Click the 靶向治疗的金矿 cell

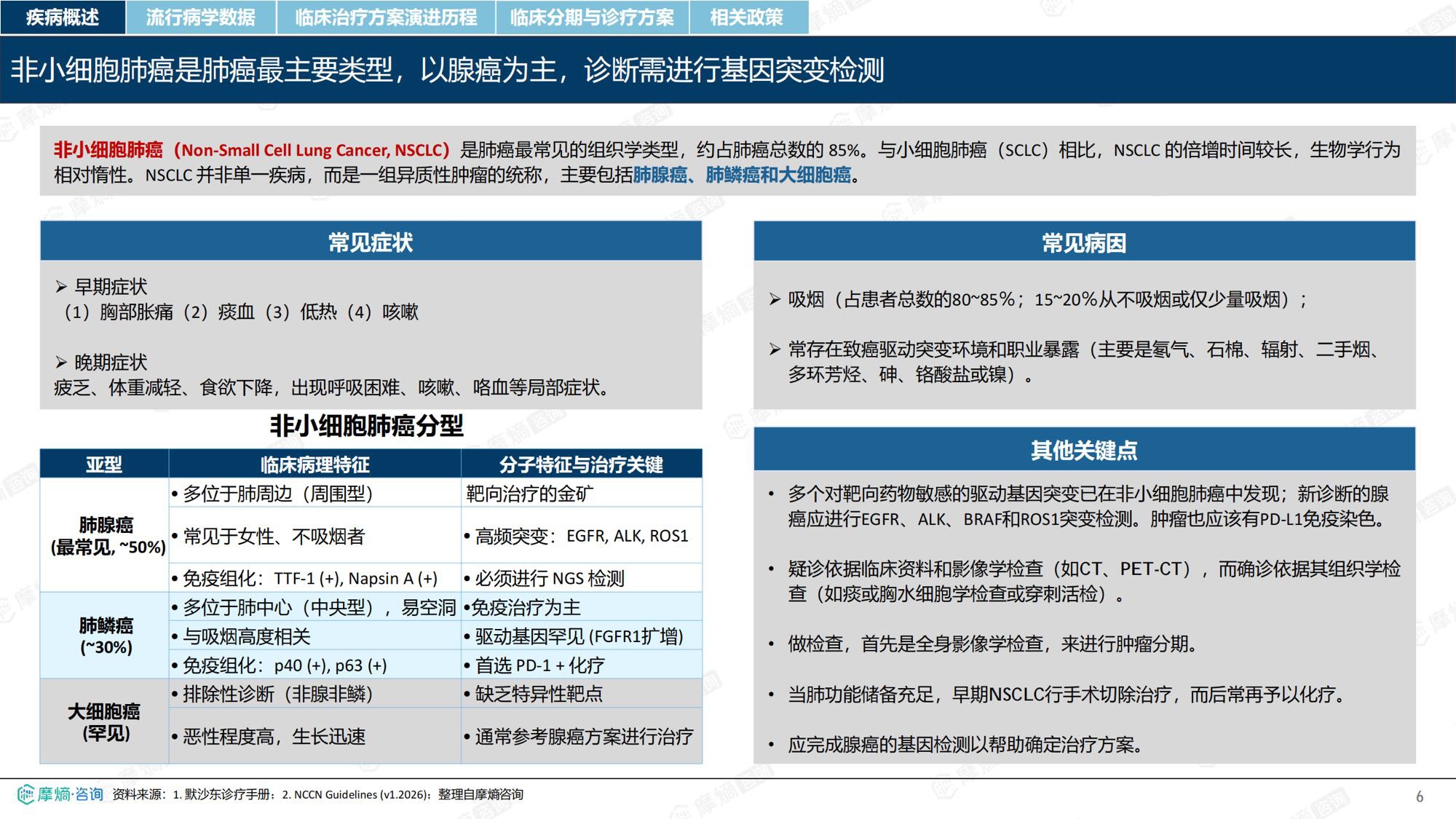pos(581,493)
